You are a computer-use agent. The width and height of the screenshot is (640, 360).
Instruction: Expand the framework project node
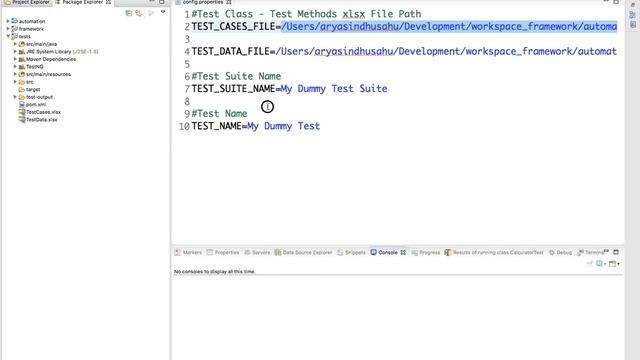[8, 29]
